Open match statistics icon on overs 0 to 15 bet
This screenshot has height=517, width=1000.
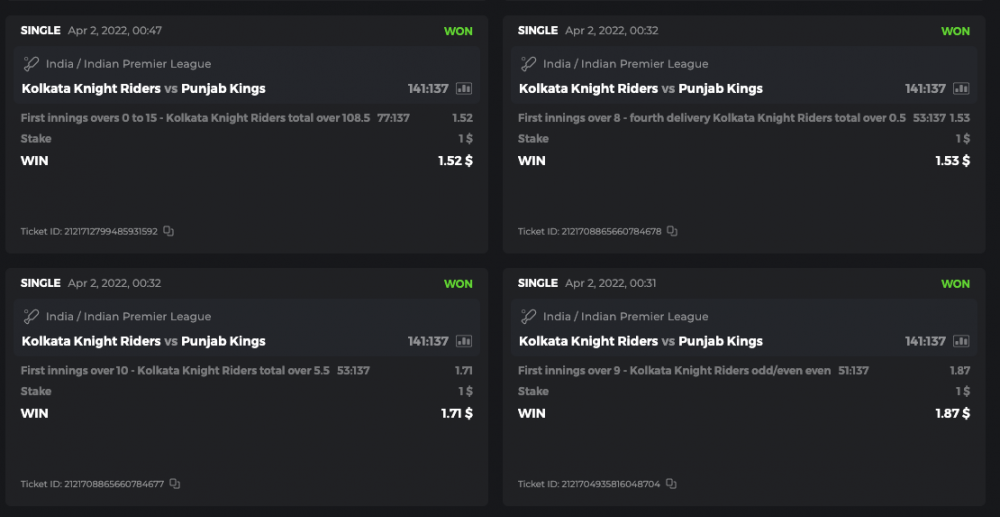(x=464, y=88)
